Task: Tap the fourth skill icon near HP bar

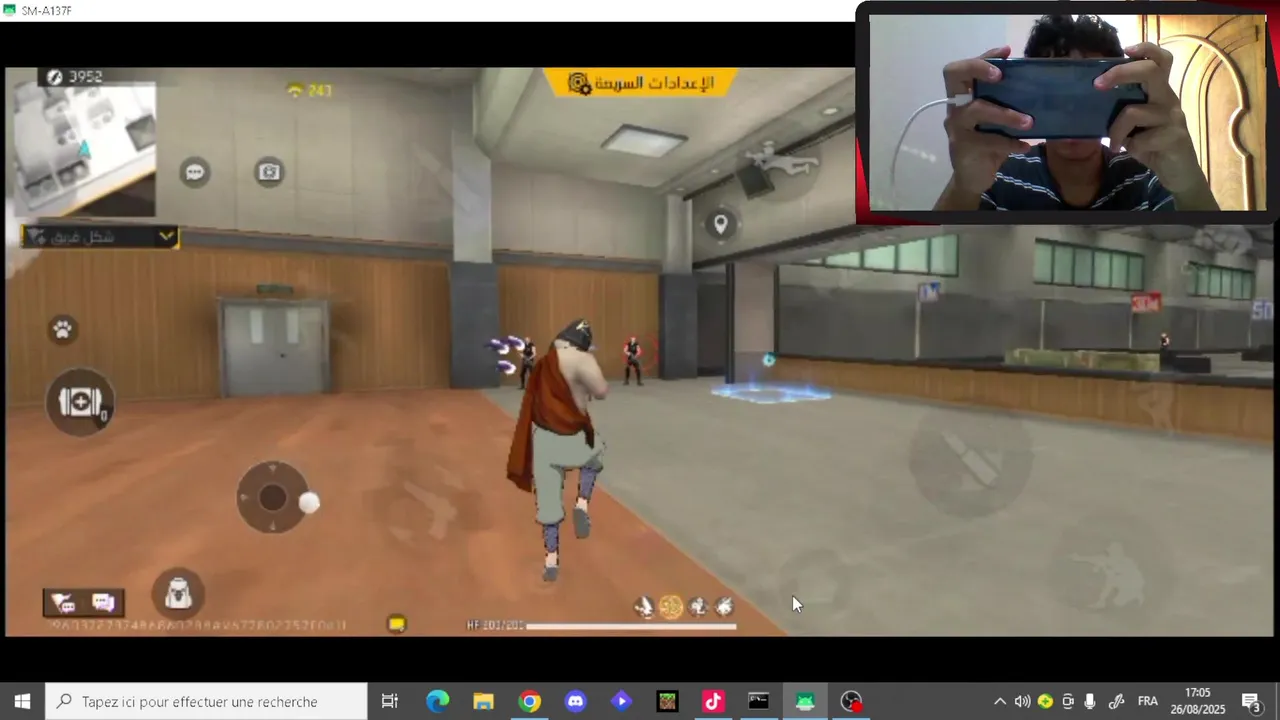Action: [x=724, y=606]
